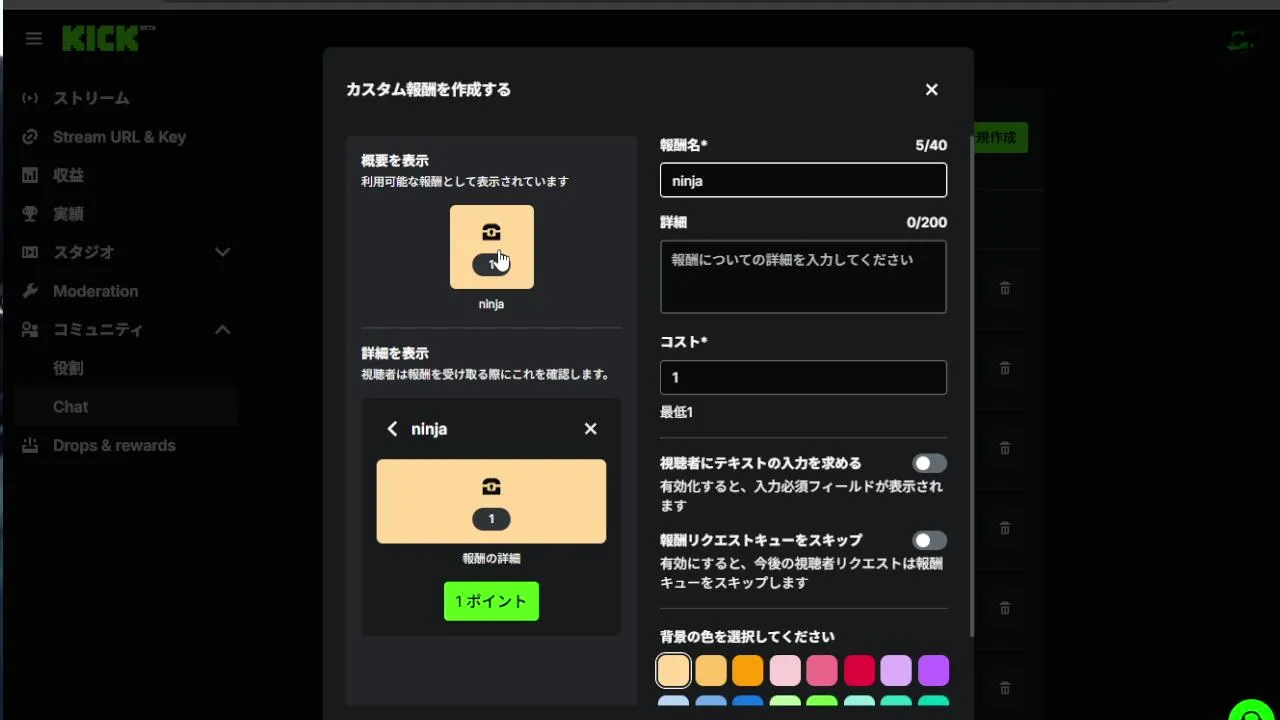The width and height of the screenshot is (1280, 720).
Task: Click the green 1ポイント button
Action: tap(491, 601)
